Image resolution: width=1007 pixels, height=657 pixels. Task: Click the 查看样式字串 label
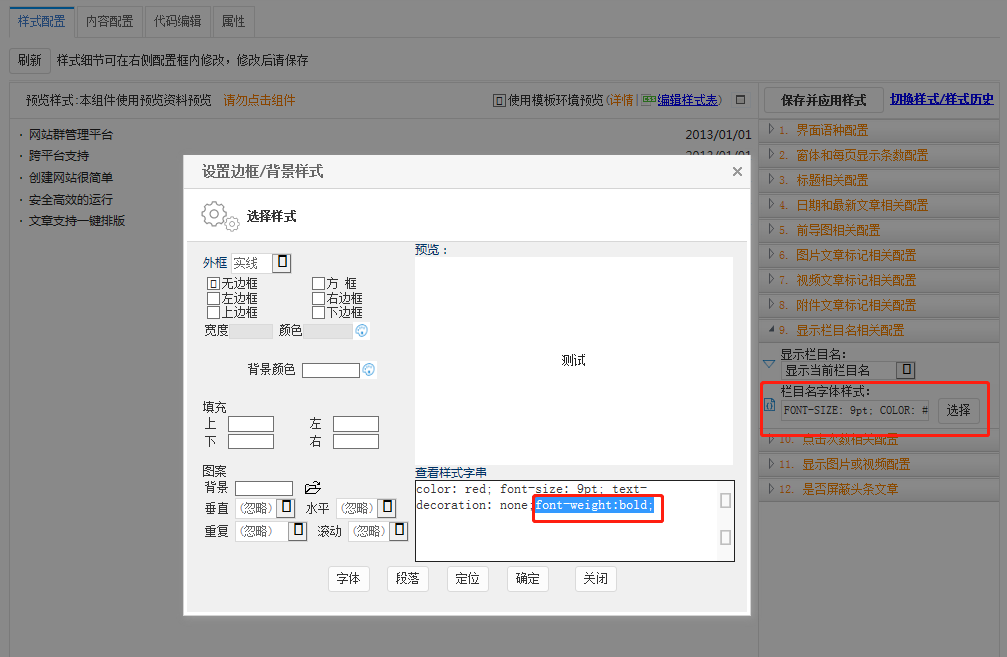451,473
